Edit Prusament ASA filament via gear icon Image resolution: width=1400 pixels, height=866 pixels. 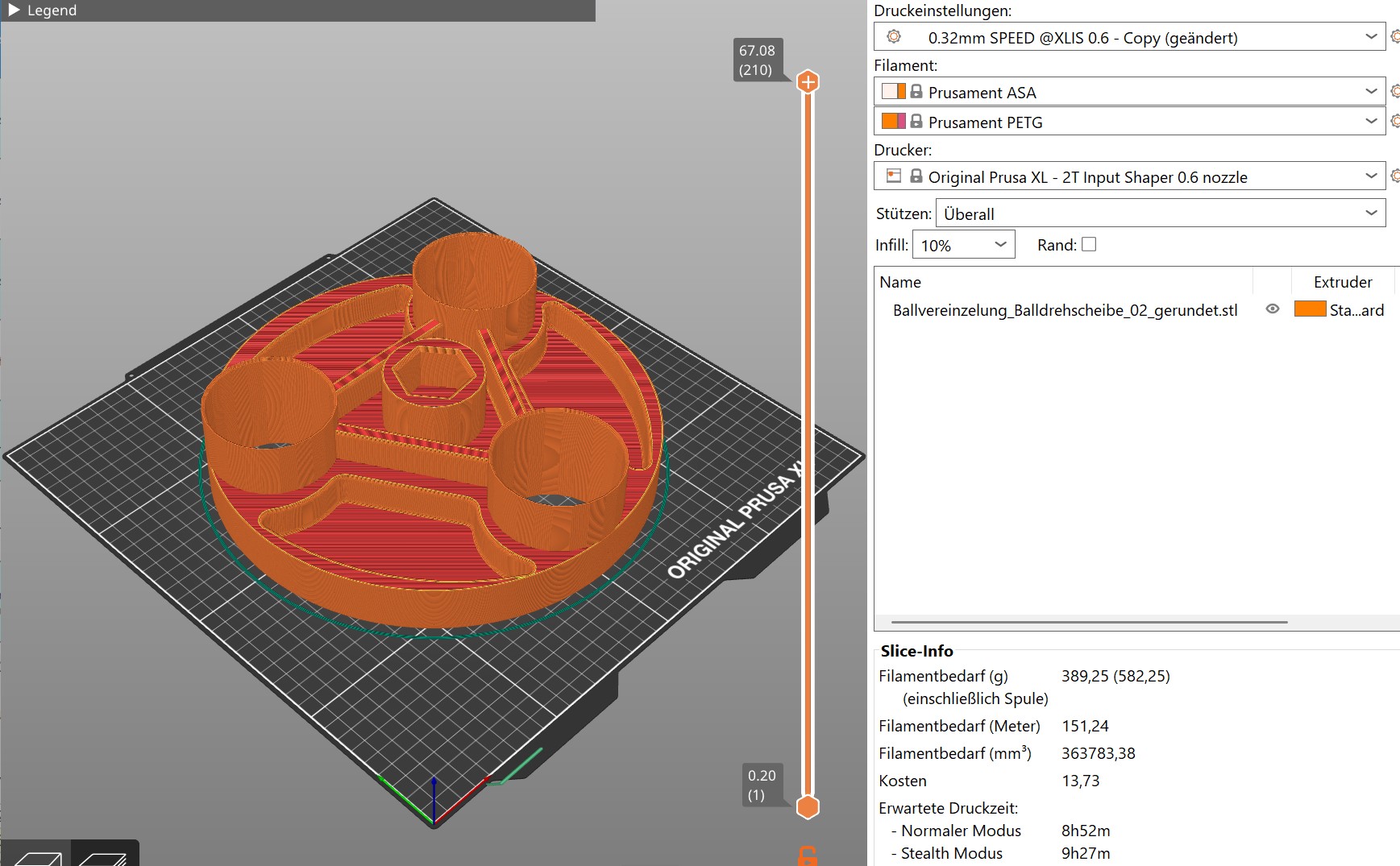[1395, 91]
